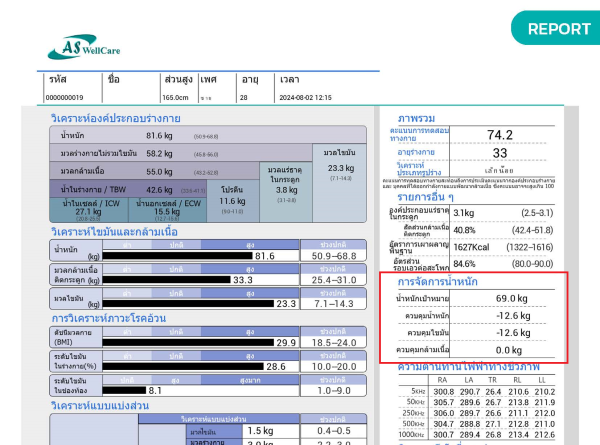The height and width of the screenshot is (445, 600).
Task: Click the weight bar ending at 81.6
Action: point(190,256)
